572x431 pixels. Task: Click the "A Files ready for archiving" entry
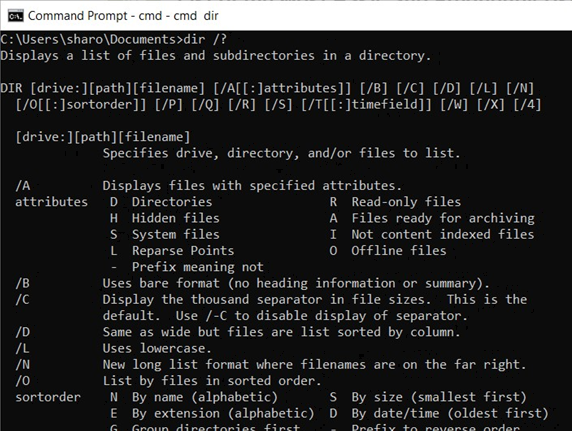click(432, 218)
